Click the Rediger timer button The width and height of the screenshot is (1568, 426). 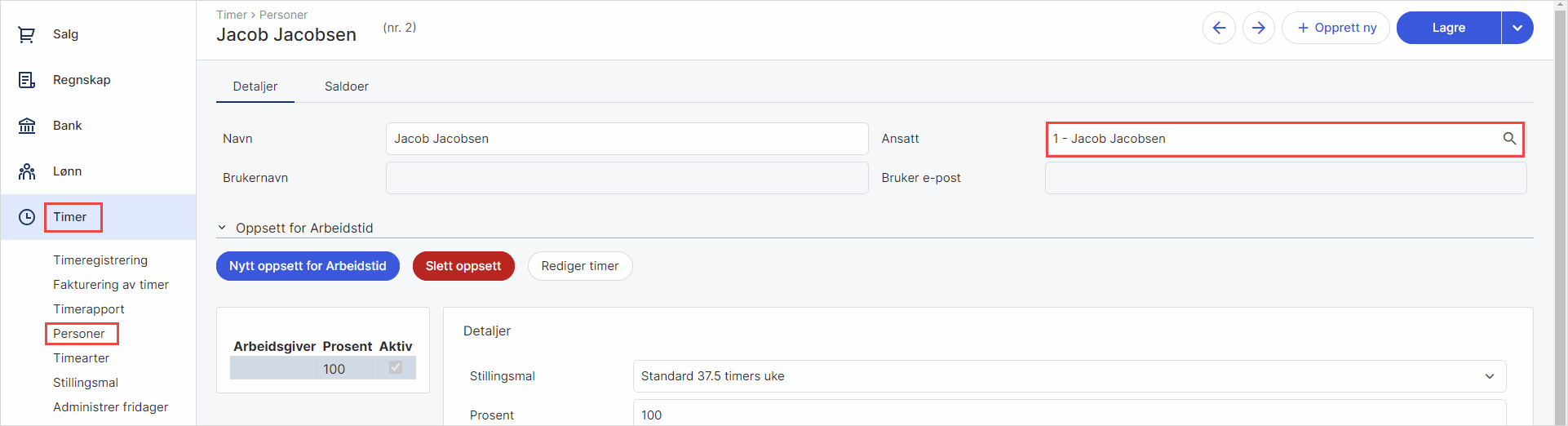pos(580,266)
